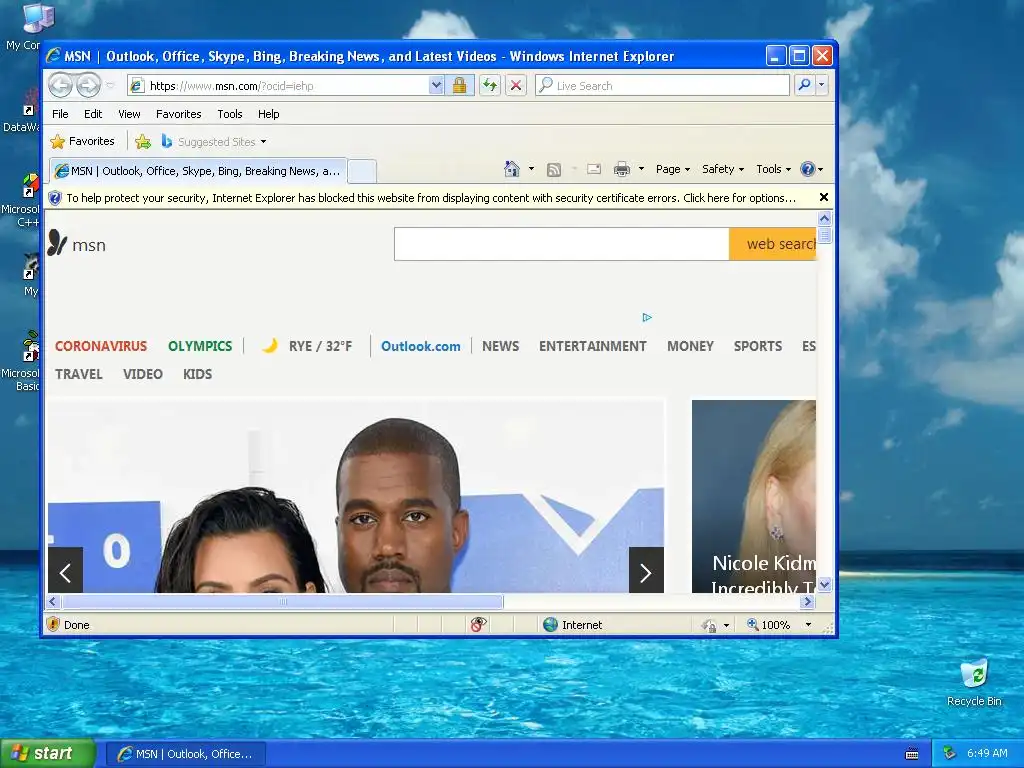
Task: Open the command bar Tools dropdown
Action: pyautogui.click(x=773, y=169)
